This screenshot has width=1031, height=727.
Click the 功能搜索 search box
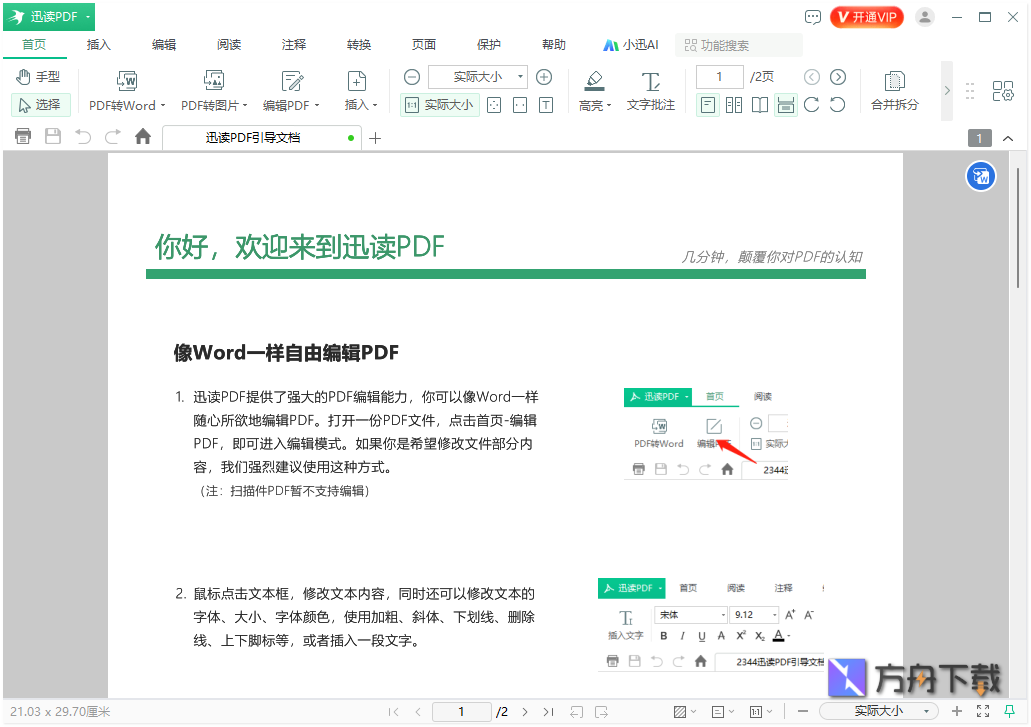pos(739,45)
